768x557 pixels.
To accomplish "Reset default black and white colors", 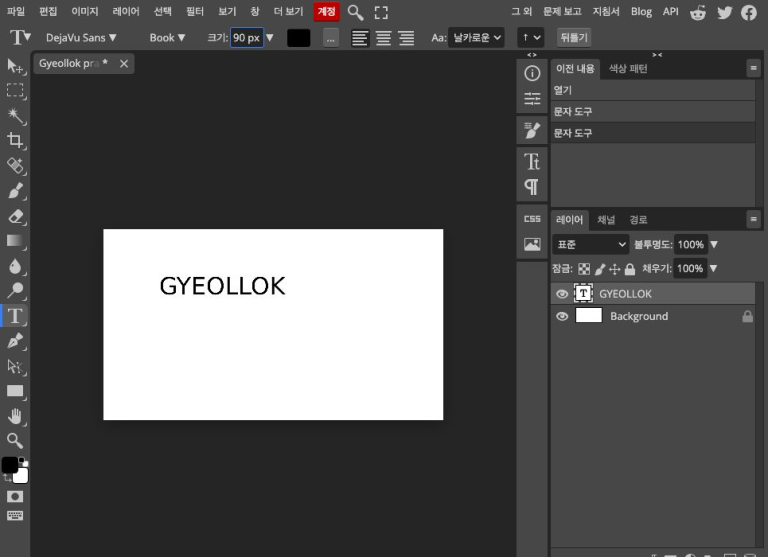I will click(x=24, y=461).
